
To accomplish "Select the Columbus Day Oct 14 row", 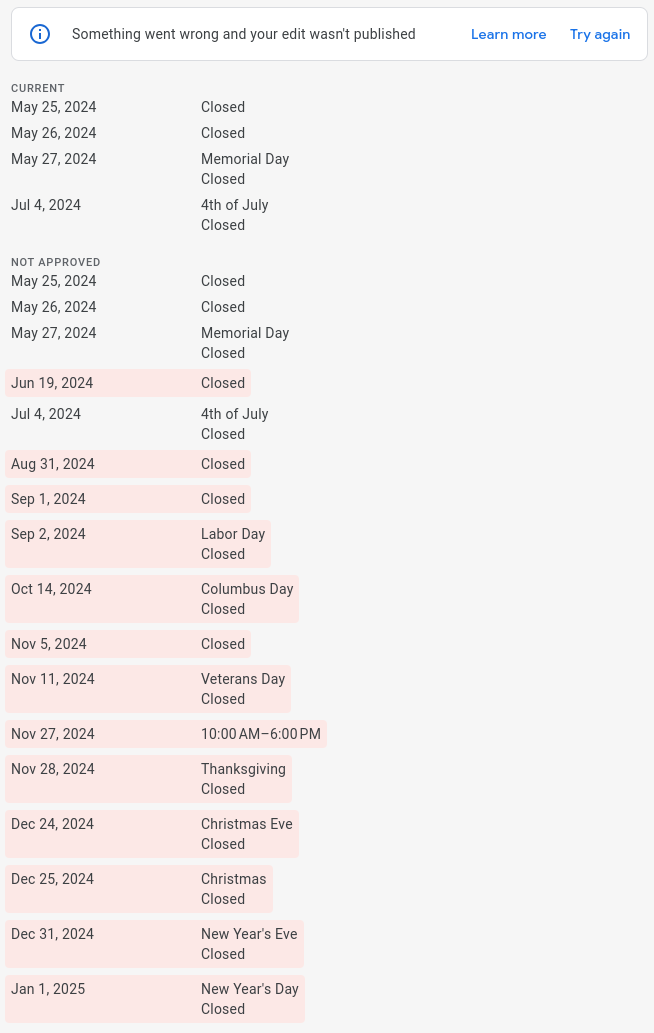I will click(152, 599).
